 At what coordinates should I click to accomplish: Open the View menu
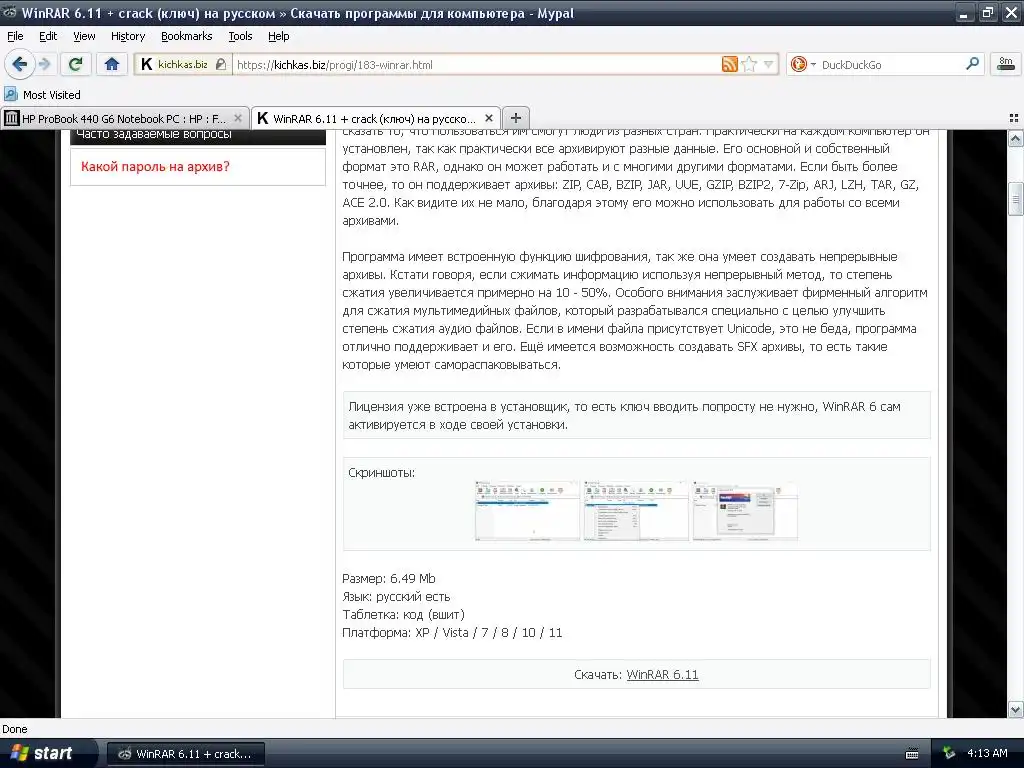point(84,36)
